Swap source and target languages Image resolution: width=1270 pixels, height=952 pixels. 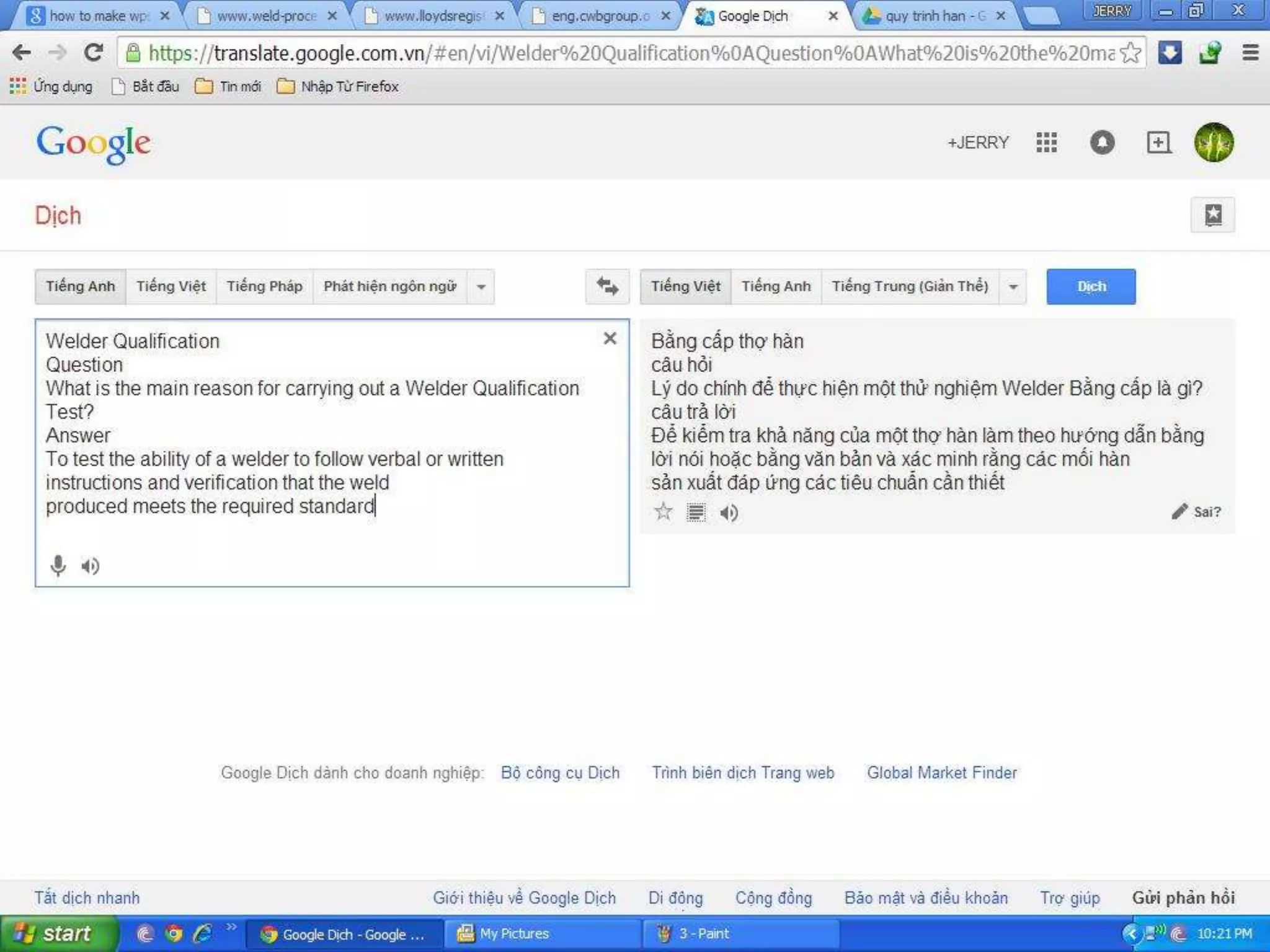[607, 286]
